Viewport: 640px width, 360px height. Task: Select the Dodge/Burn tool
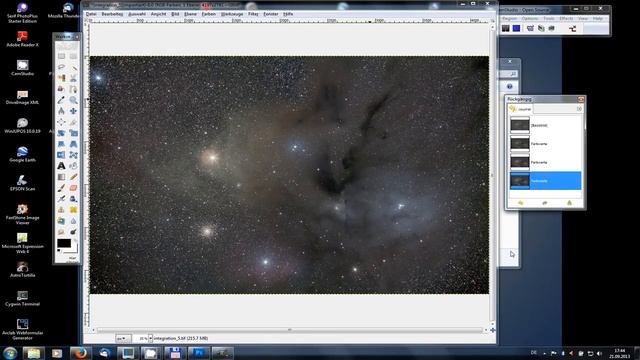click(x=73, y=232)
